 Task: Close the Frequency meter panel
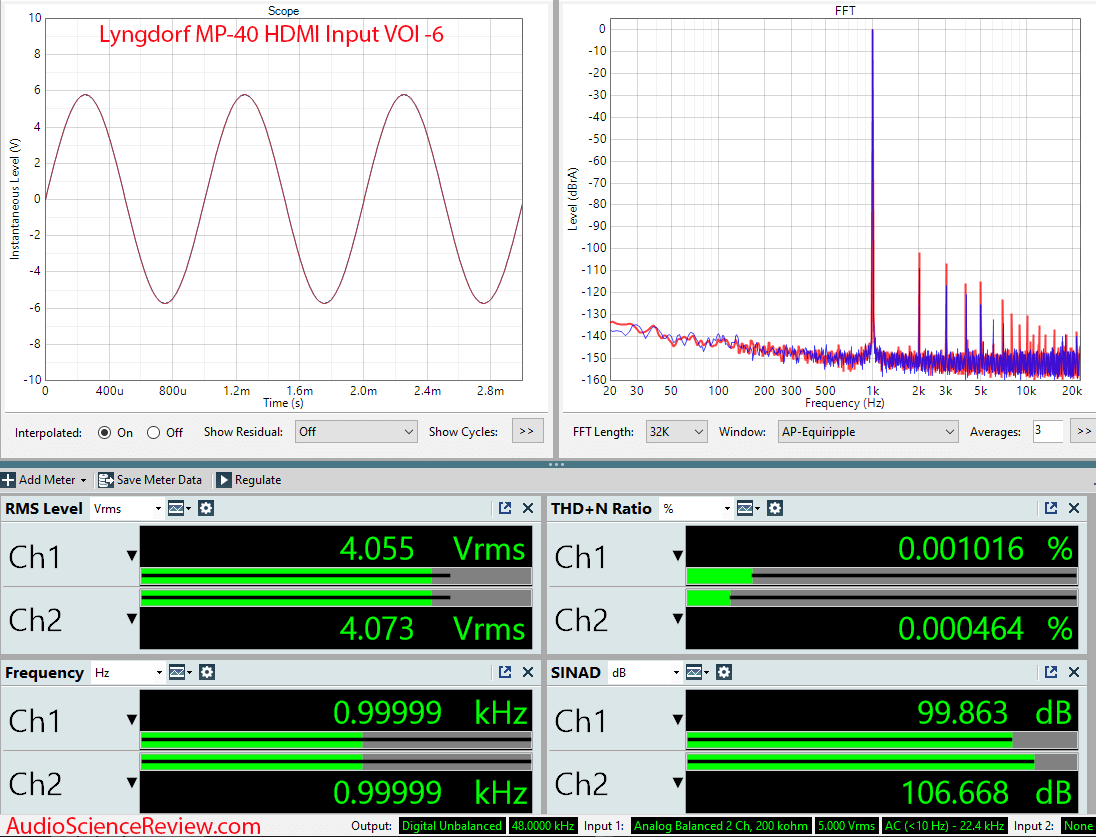[528, 673]
